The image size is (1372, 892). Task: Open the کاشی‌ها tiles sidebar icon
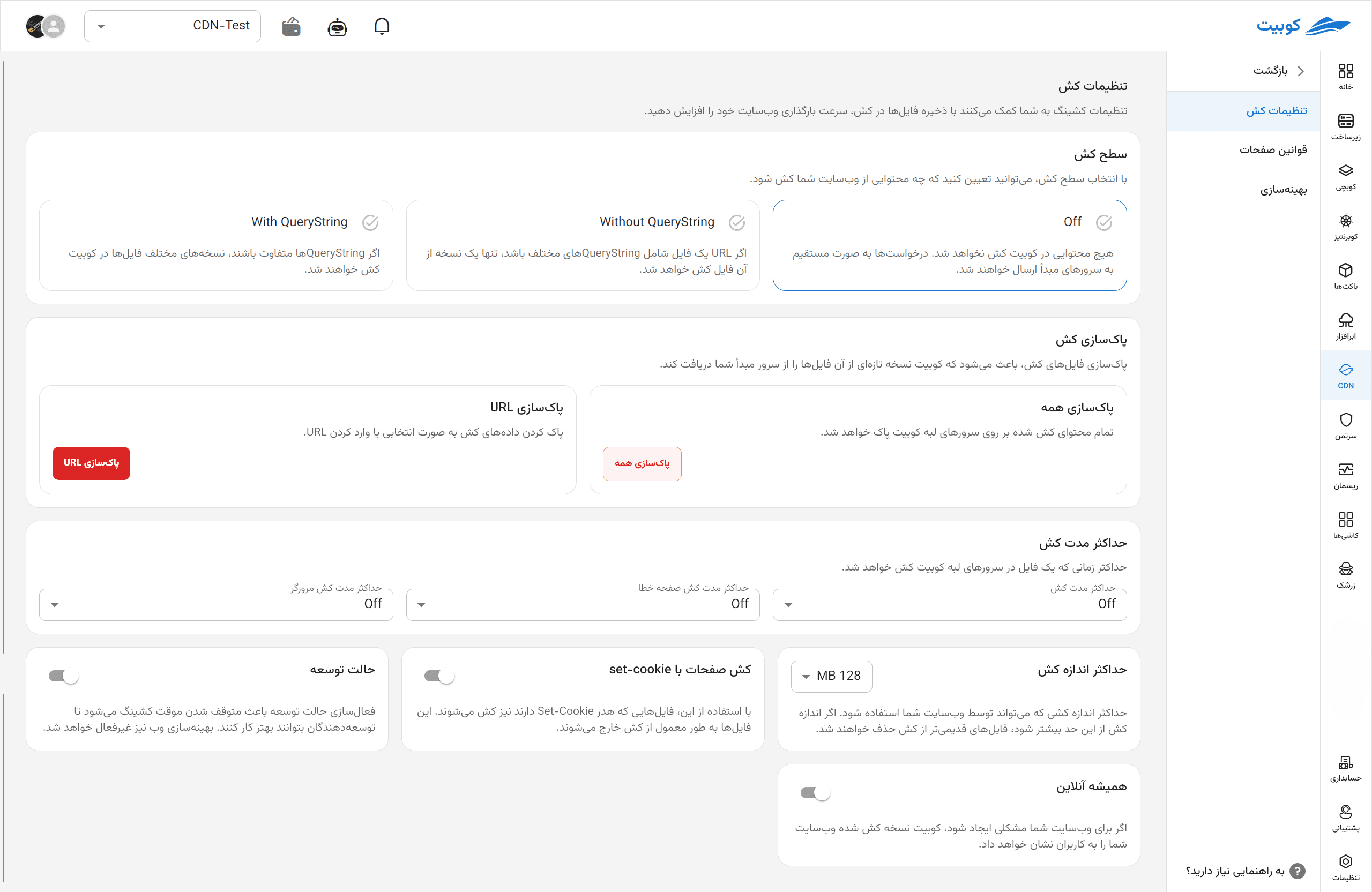(x=1346, y=526)
